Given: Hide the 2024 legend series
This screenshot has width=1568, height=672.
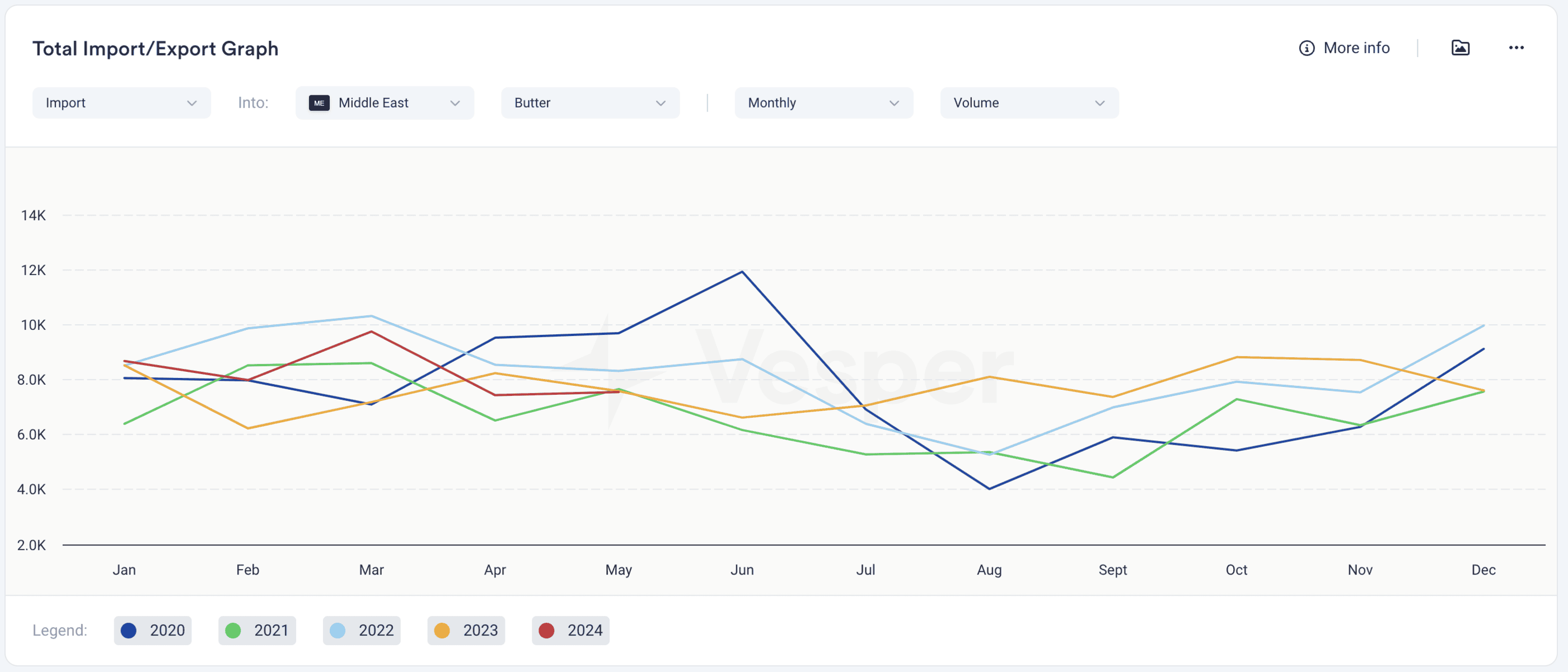Looking at the screenshot, I should [570, 630].
